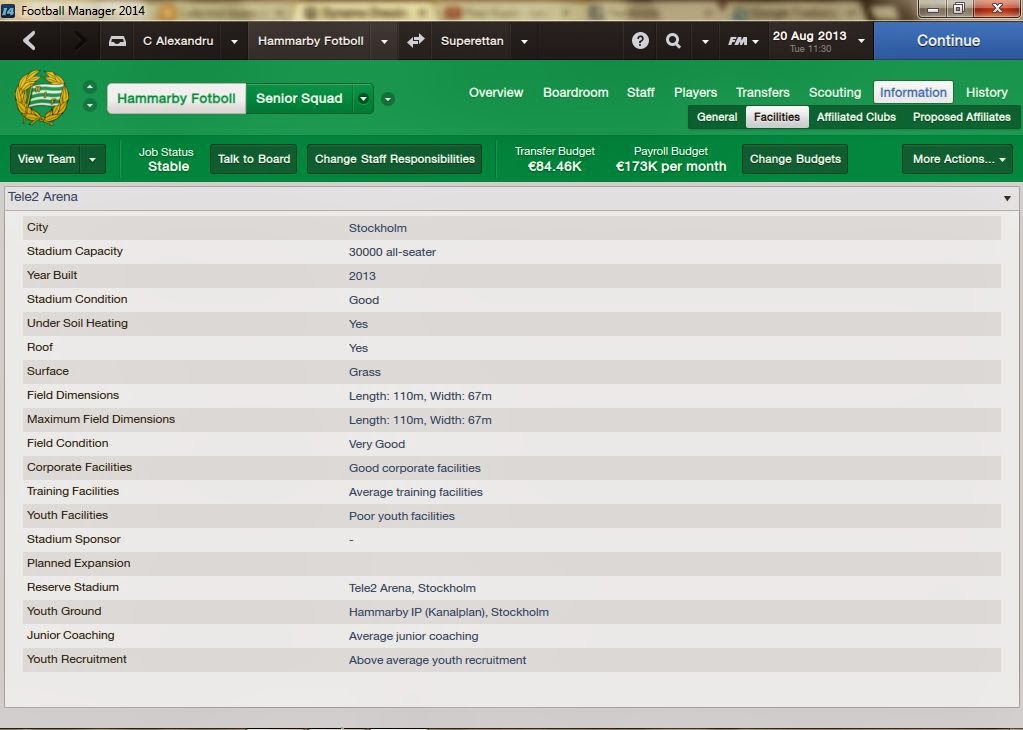Screen dimensions: 1023x730
Task: Click the down arrow beside the crest
Action: pyautogui.click(x=90, y=105)
